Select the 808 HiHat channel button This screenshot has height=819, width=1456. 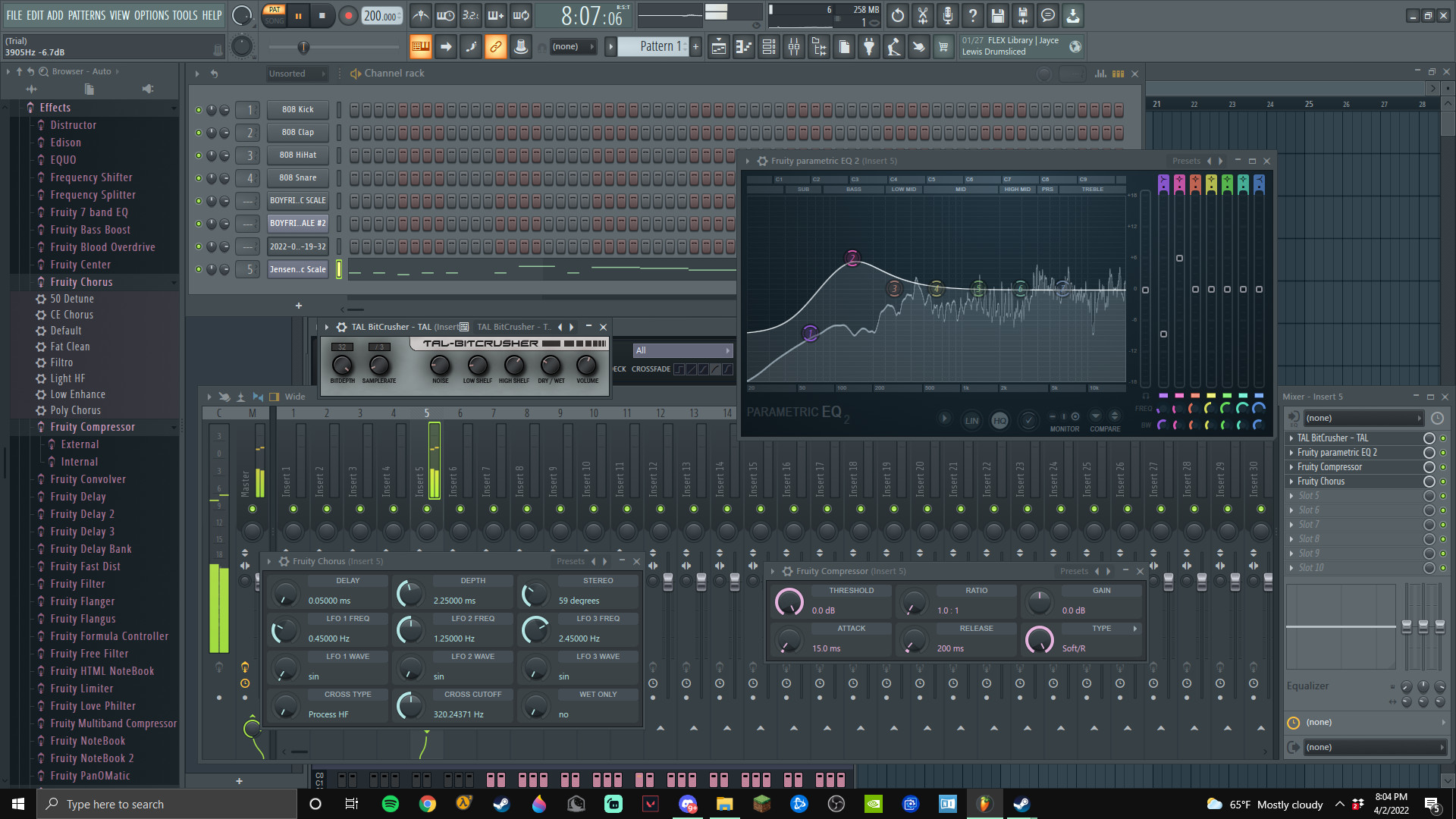298,155
